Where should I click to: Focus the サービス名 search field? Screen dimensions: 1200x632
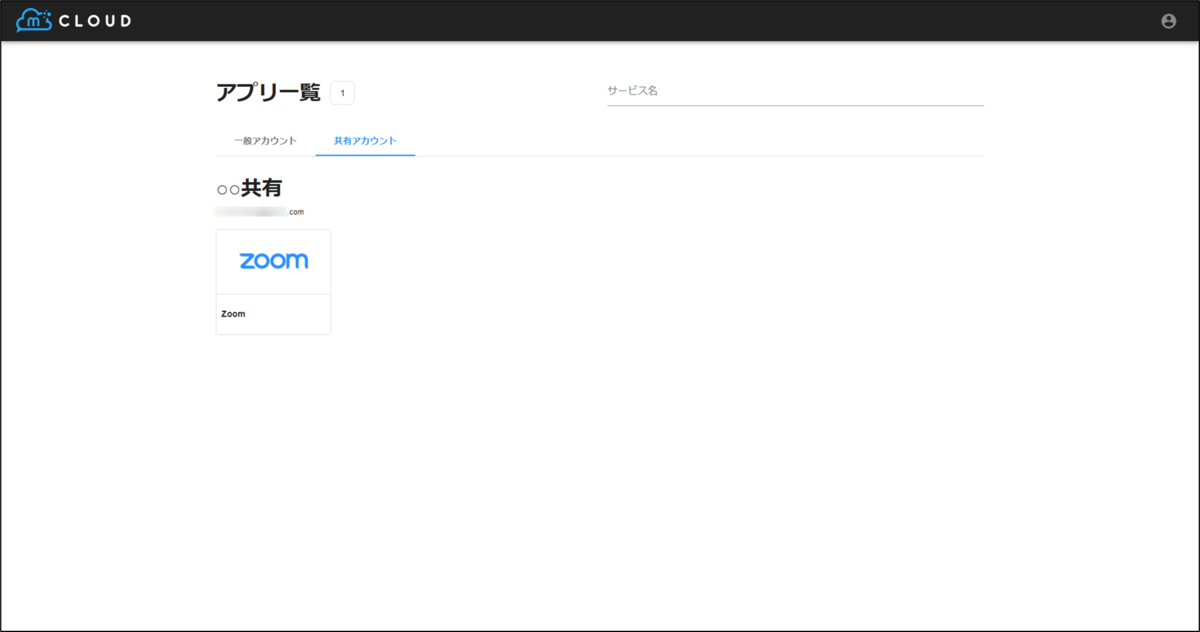coord(795,91)
